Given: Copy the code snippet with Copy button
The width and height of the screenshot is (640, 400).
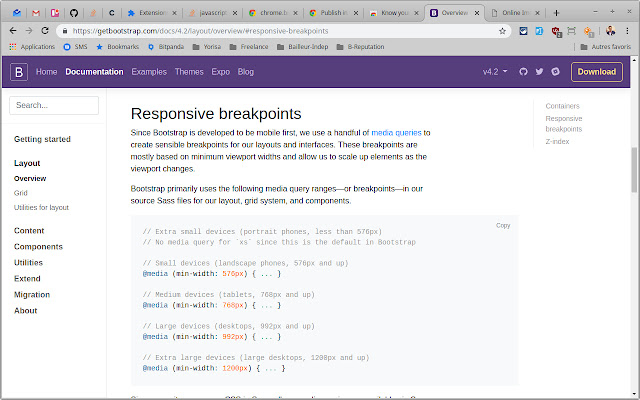Looking at the screenshot, I should click(503, 225).
